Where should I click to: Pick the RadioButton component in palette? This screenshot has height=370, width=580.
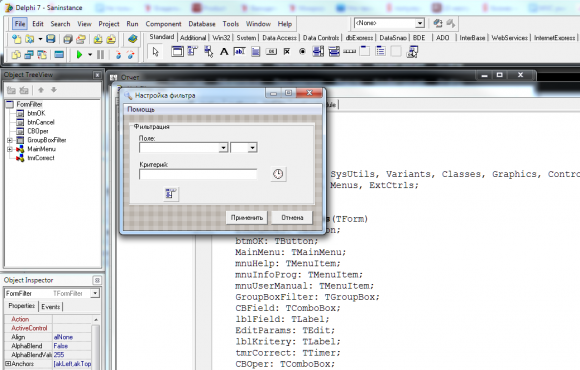pyautogui.click(x=302, y=52)
